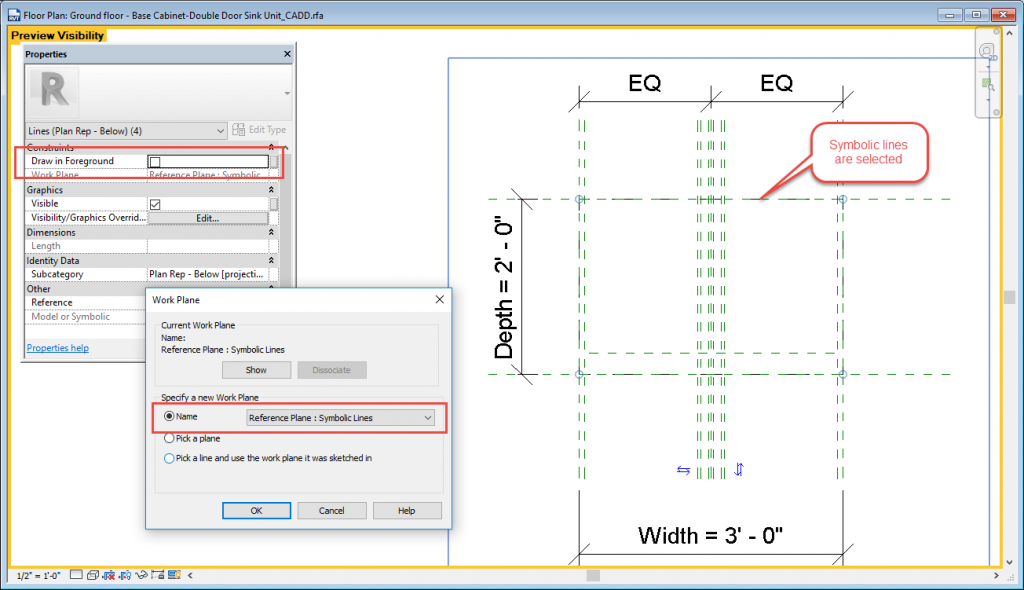This screenshot has width=1024, height=590.
Task: Click the Temporary Hide/Isolate glasses icon
Action: click(141, 575)
